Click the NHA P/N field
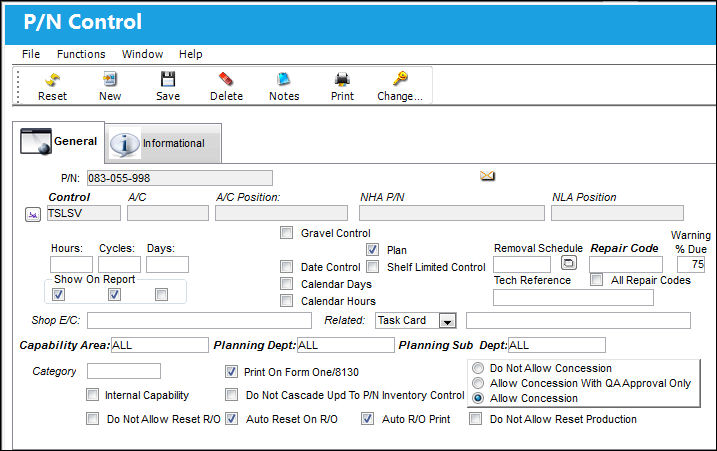 point(452,213)
